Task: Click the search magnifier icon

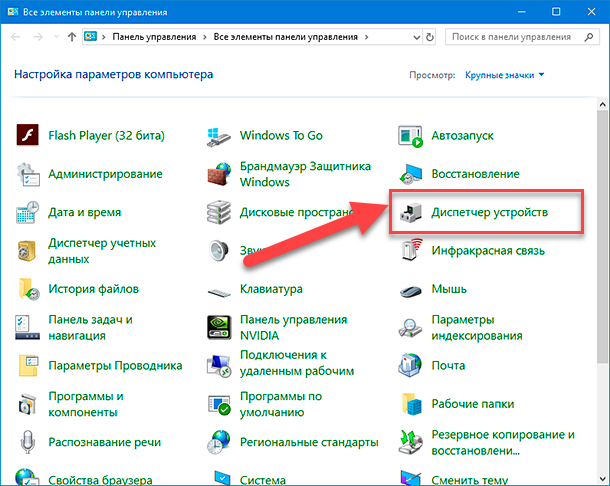Action: click(589, 37)
